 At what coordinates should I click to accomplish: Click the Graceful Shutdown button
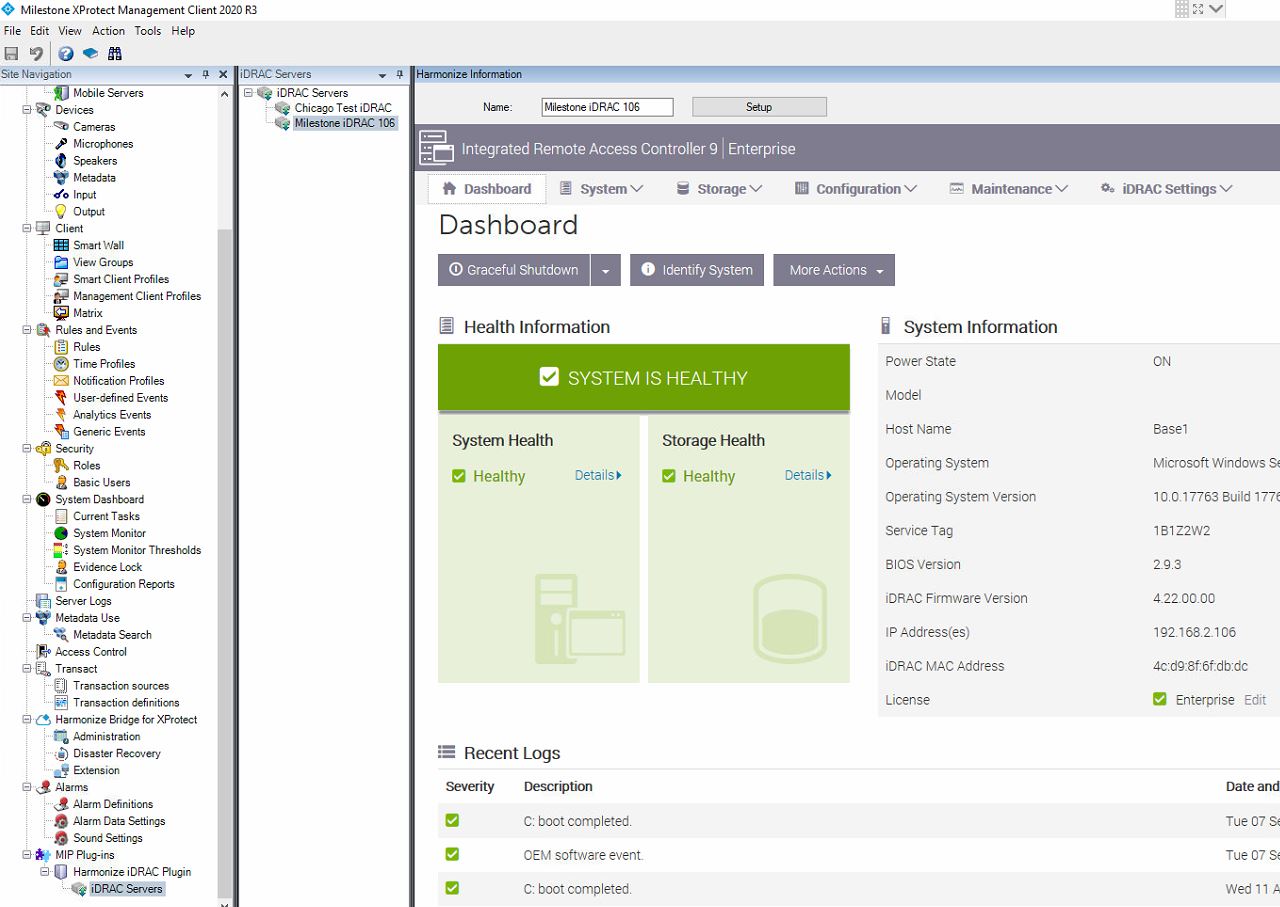pos(514,270)
